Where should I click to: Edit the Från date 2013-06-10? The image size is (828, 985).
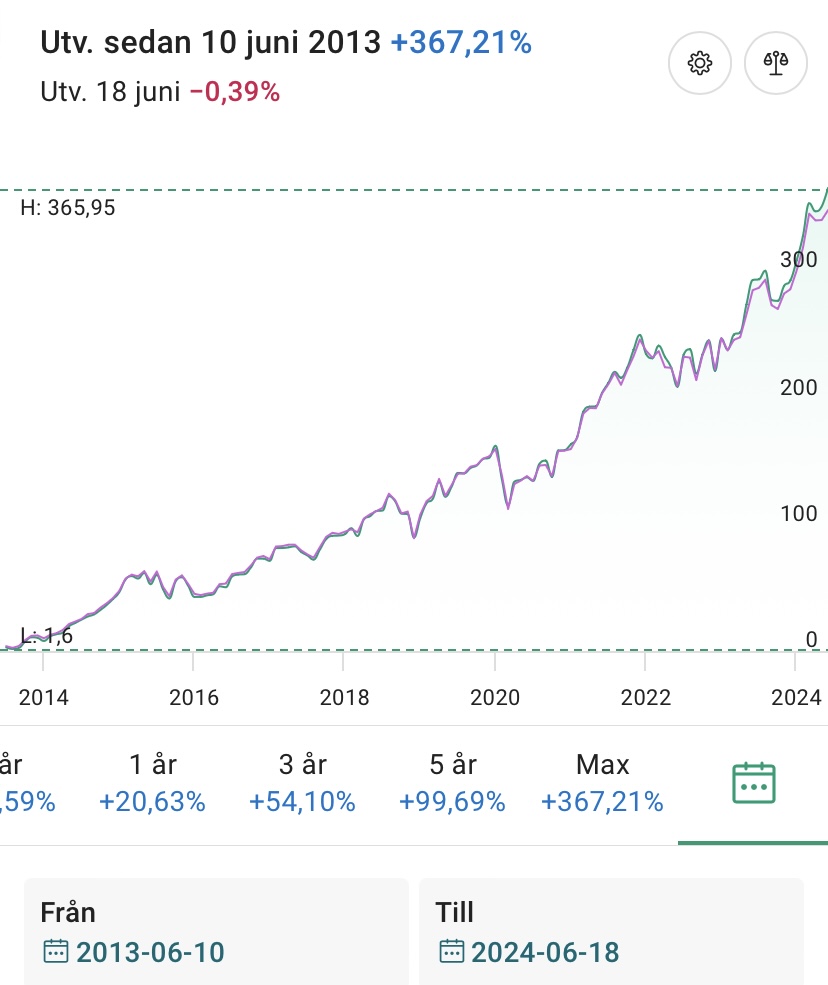[x=150, y=951]
